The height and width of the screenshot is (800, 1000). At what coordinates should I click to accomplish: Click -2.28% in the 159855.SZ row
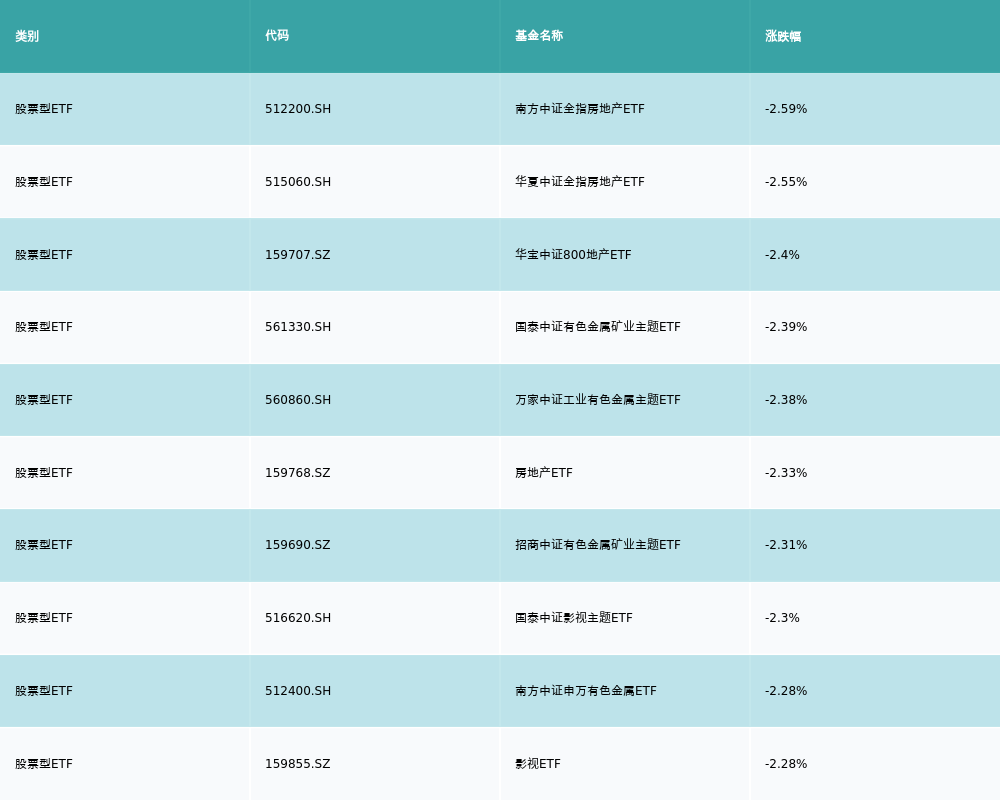(x=786, y=764)
